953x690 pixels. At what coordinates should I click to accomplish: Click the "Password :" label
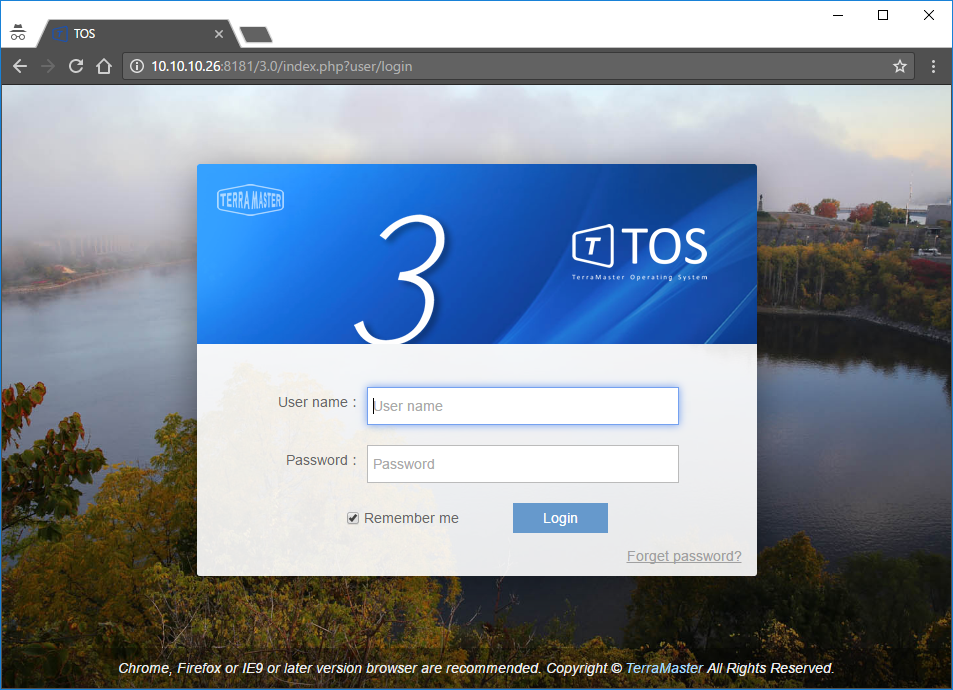click(321, 460)
